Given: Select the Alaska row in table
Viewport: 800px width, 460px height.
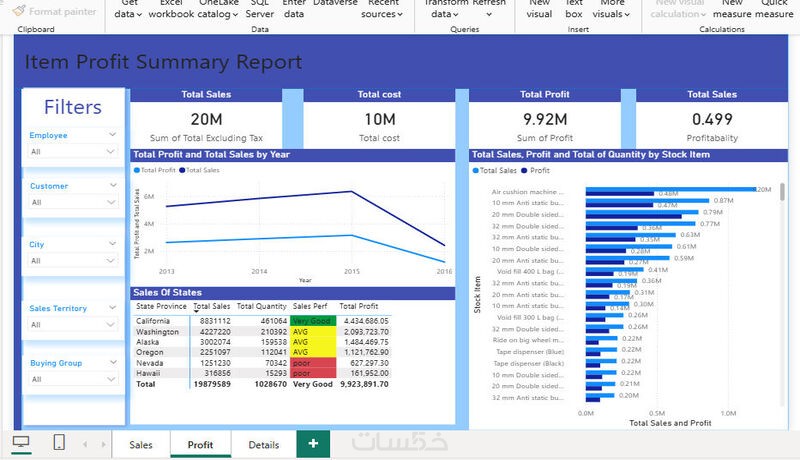Looking at the screenshot, I should click(262, 342).
